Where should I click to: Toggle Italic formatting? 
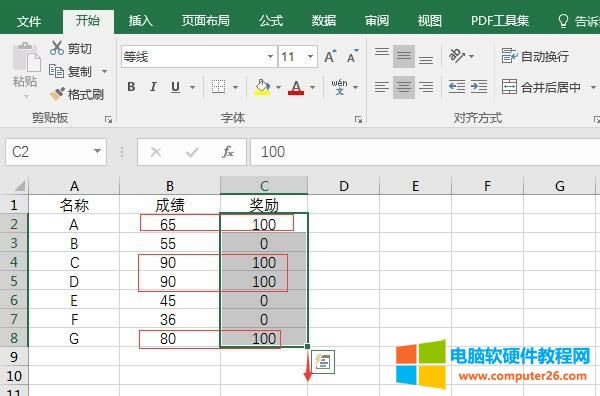[x=153, y=87]
